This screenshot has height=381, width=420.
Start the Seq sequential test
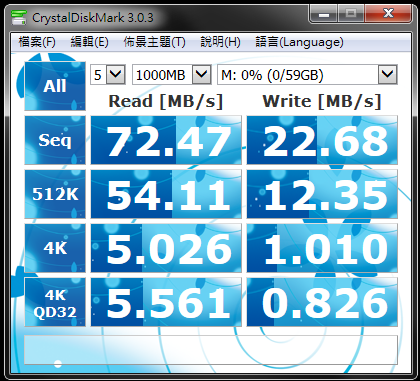[x=55, y=140]
